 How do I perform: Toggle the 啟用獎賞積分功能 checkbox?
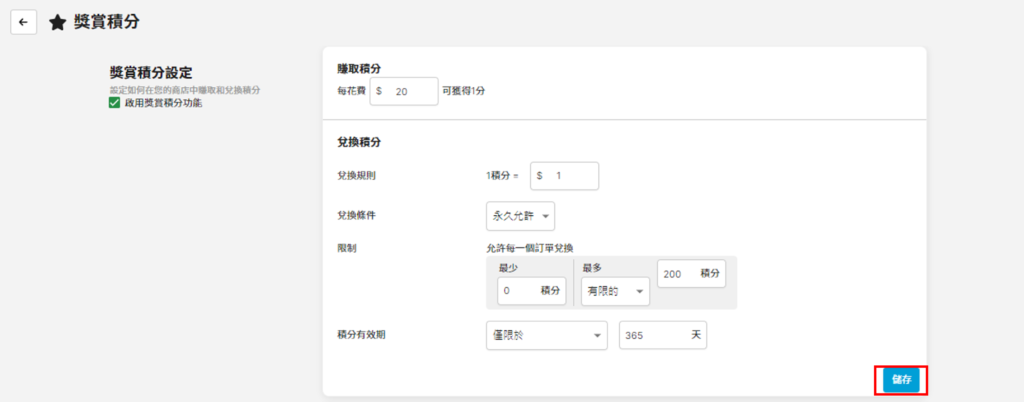(115, 103)
